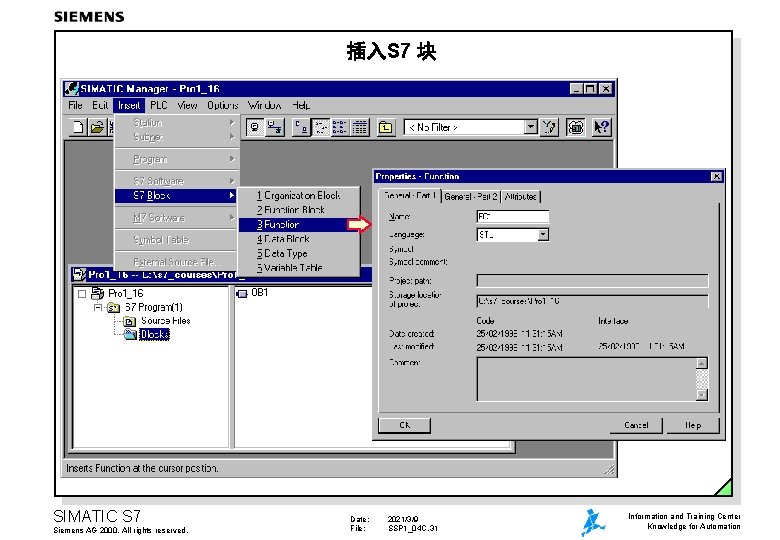Image resolution: width=780 pixels, height=540 pixels.
Task: Choose Variable Table from submenu
Action: click(x=298, y=268)
